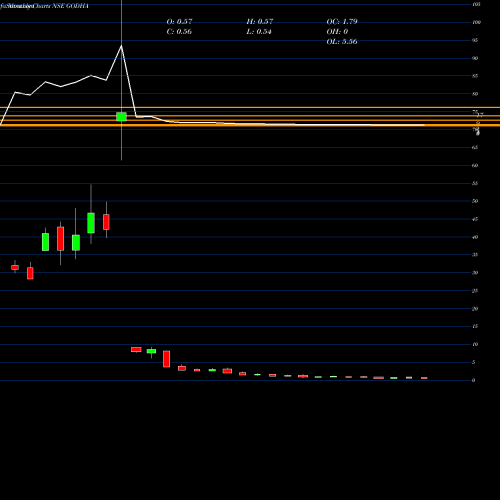The height and width of the screenshot is (500, 500).
Task: Click the 35 price axis label
Action: pos(475,255)
